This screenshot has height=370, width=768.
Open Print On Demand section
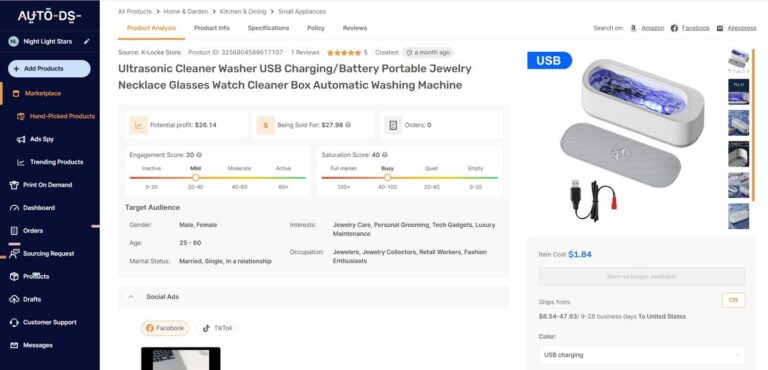(x=48, y=185)
